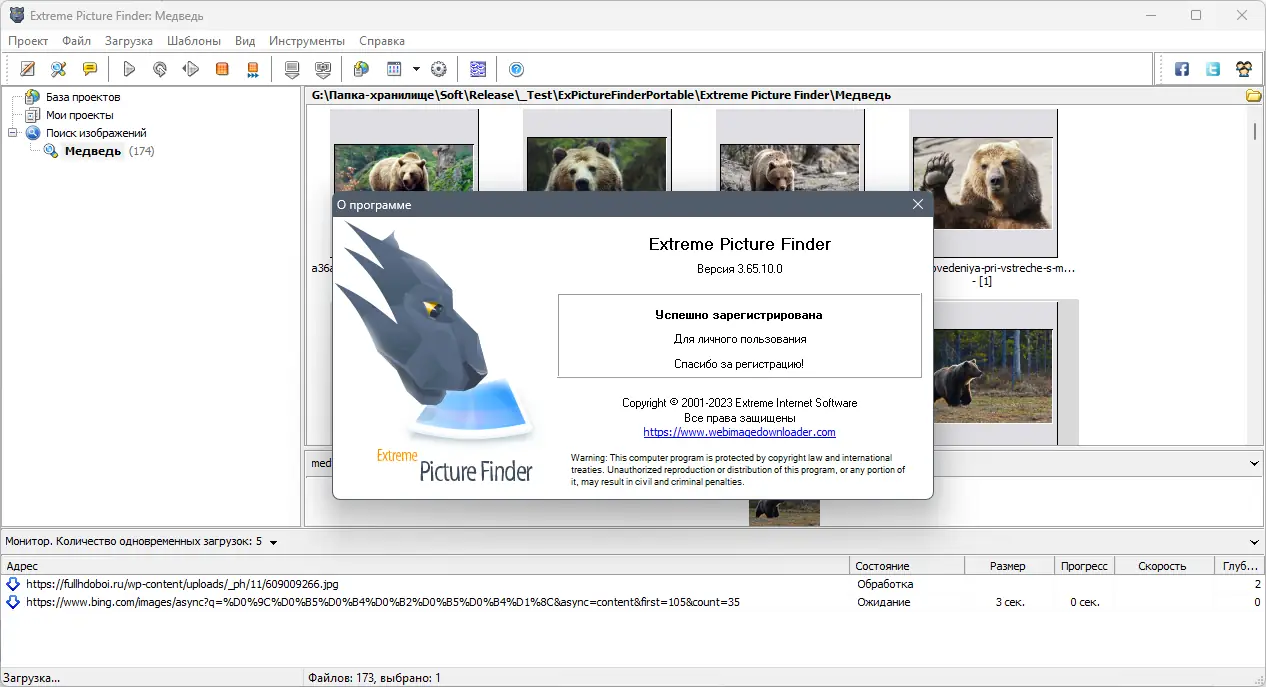Screen dimensions: 1266x687
Task: Select the waving bear thumbnail
Action: point(983,184)
